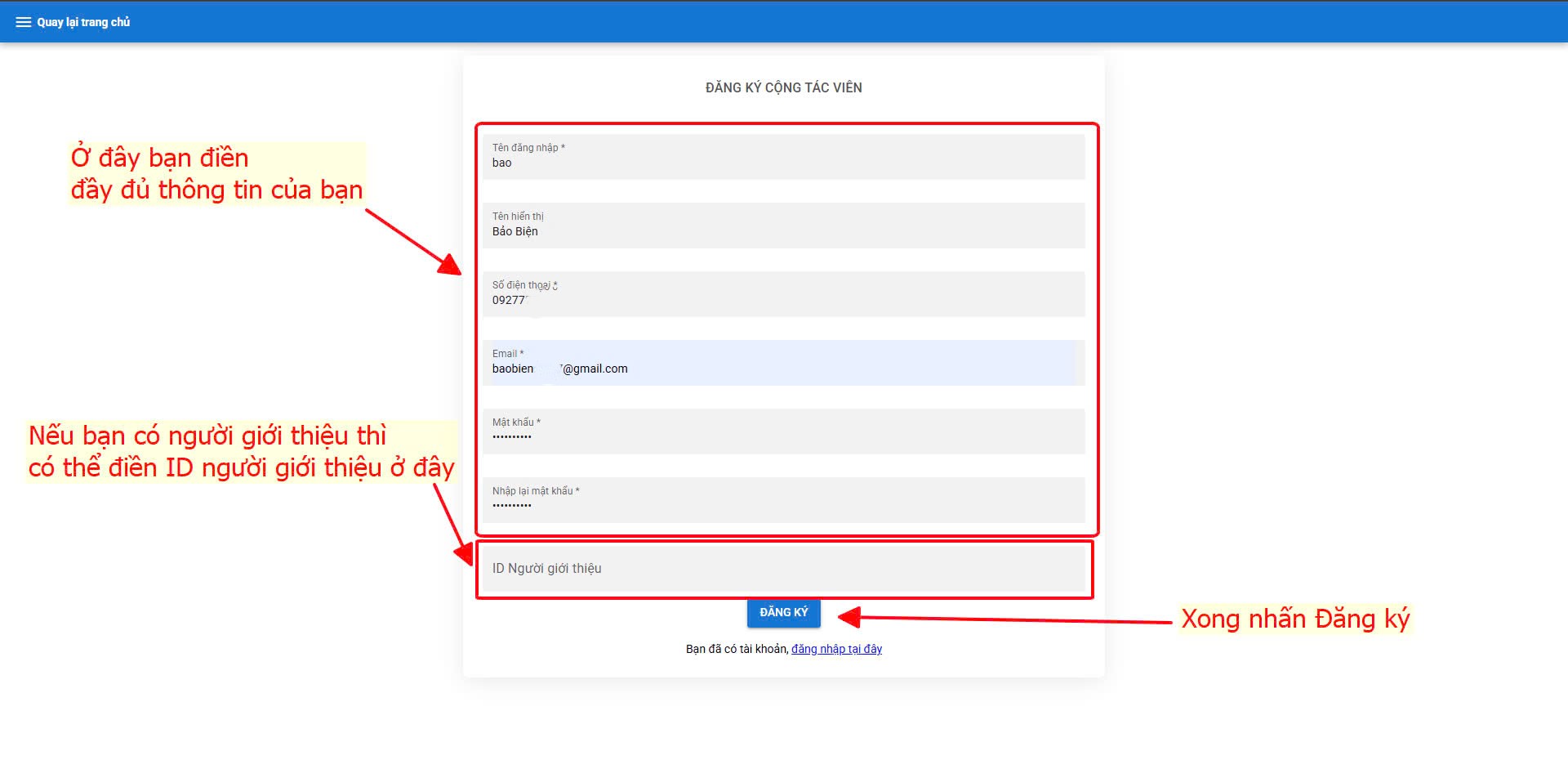Viewport: 1568px width, 760px height.
Task: Click 'Quay lại trang chủ' in header
Action: [x=83, y=22]
